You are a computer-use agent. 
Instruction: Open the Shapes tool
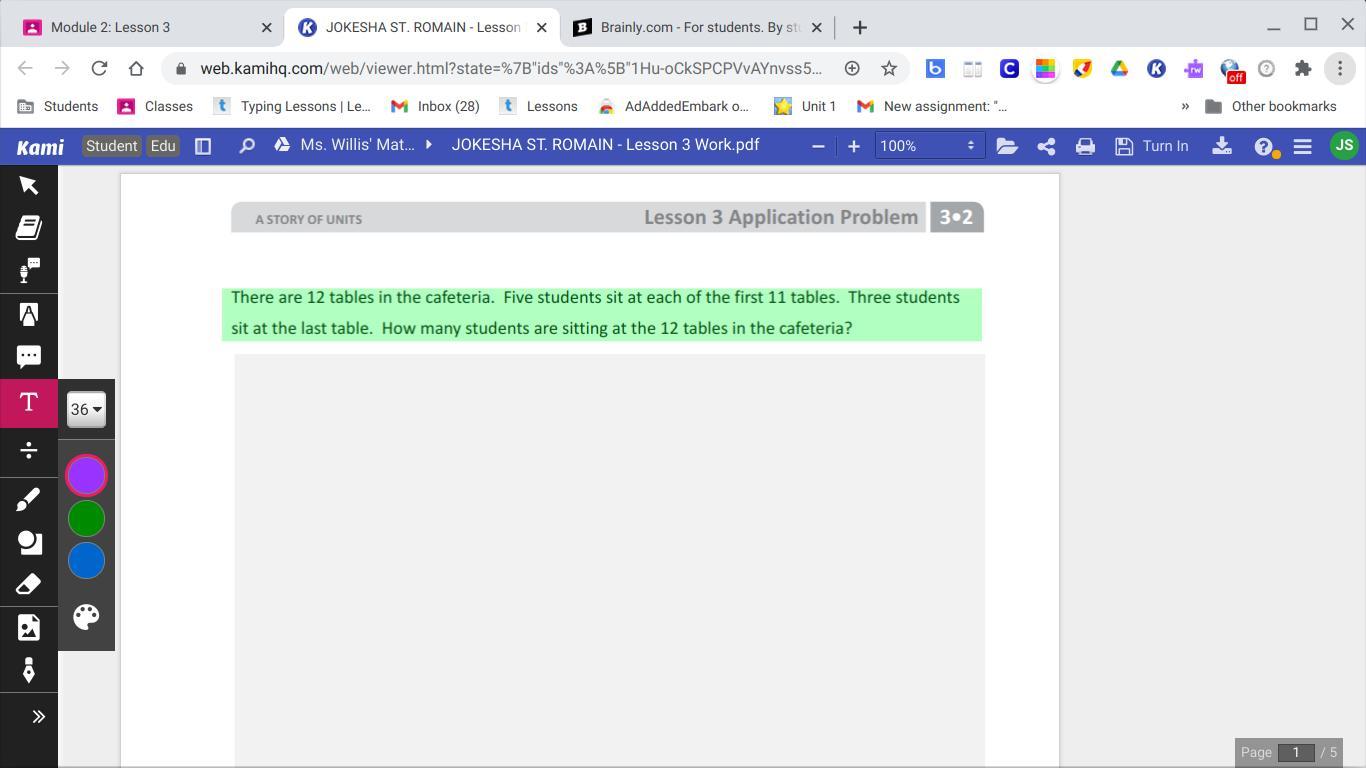28,542
